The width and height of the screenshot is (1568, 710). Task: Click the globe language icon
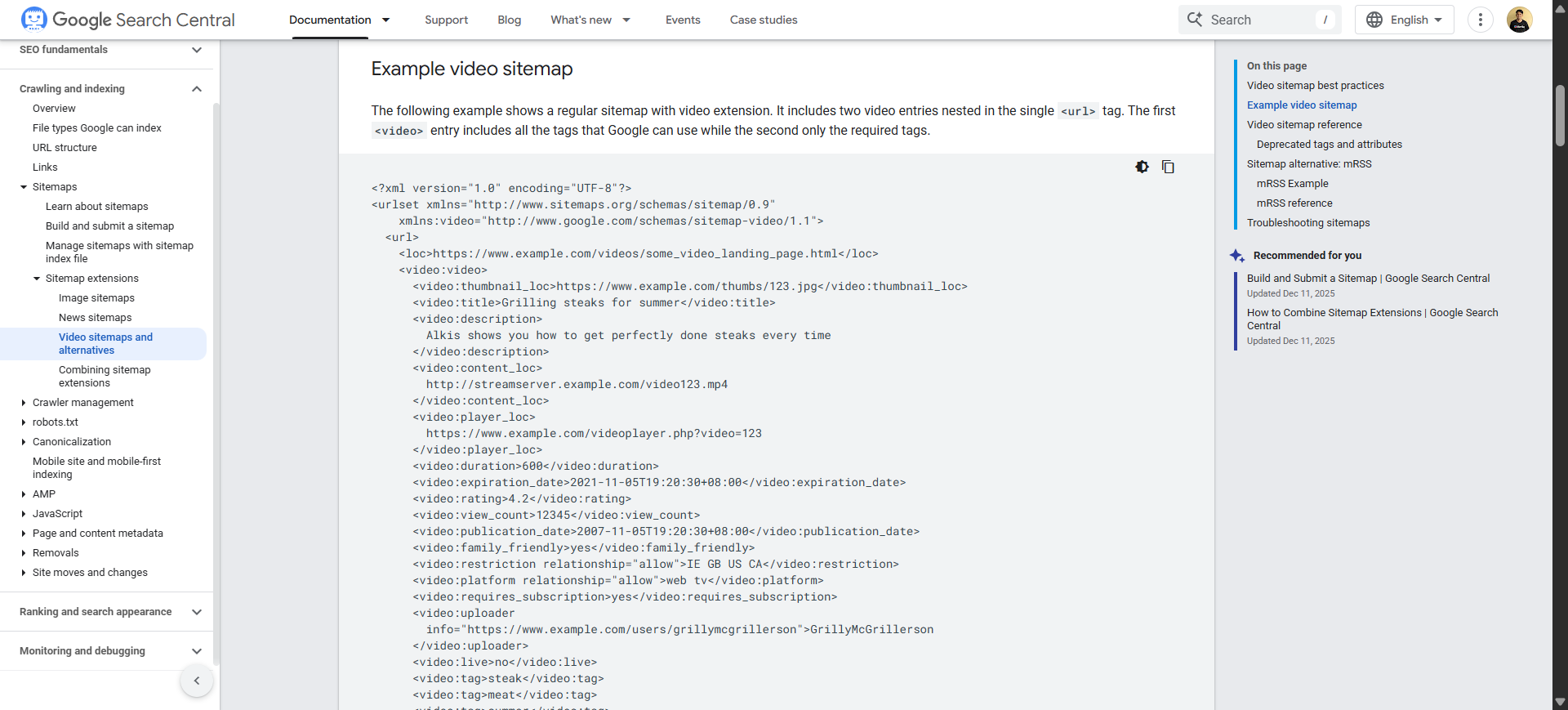tap(1374, 20)
